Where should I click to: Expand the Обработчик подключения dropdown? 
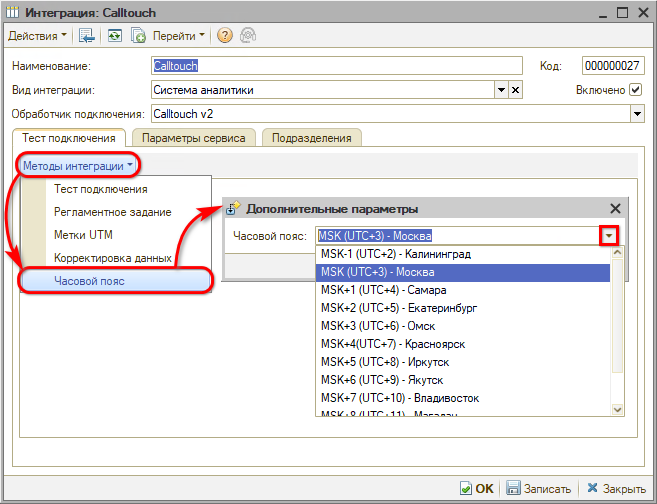pyautogui.click(x=637, y=114)
